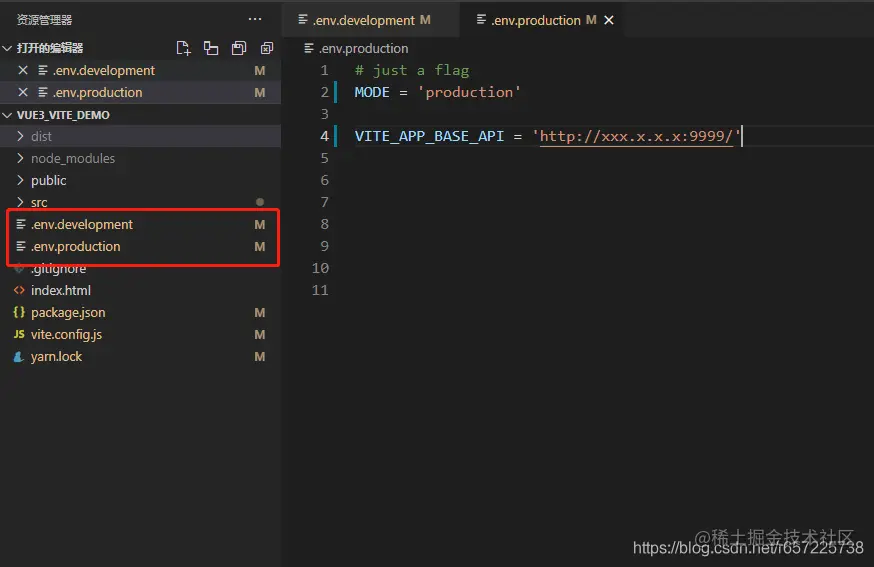
Task: Click the New Untitled File icon
Action: pos(183,49)
